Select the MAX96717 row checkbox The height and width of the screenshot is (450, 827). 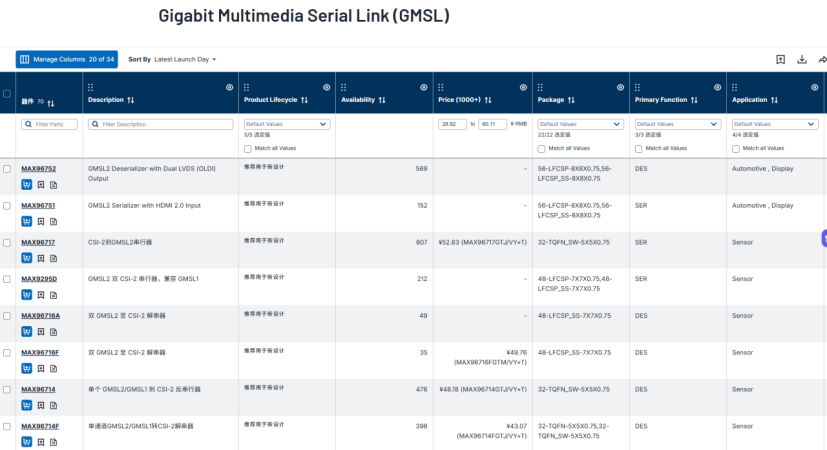[7, 243]
